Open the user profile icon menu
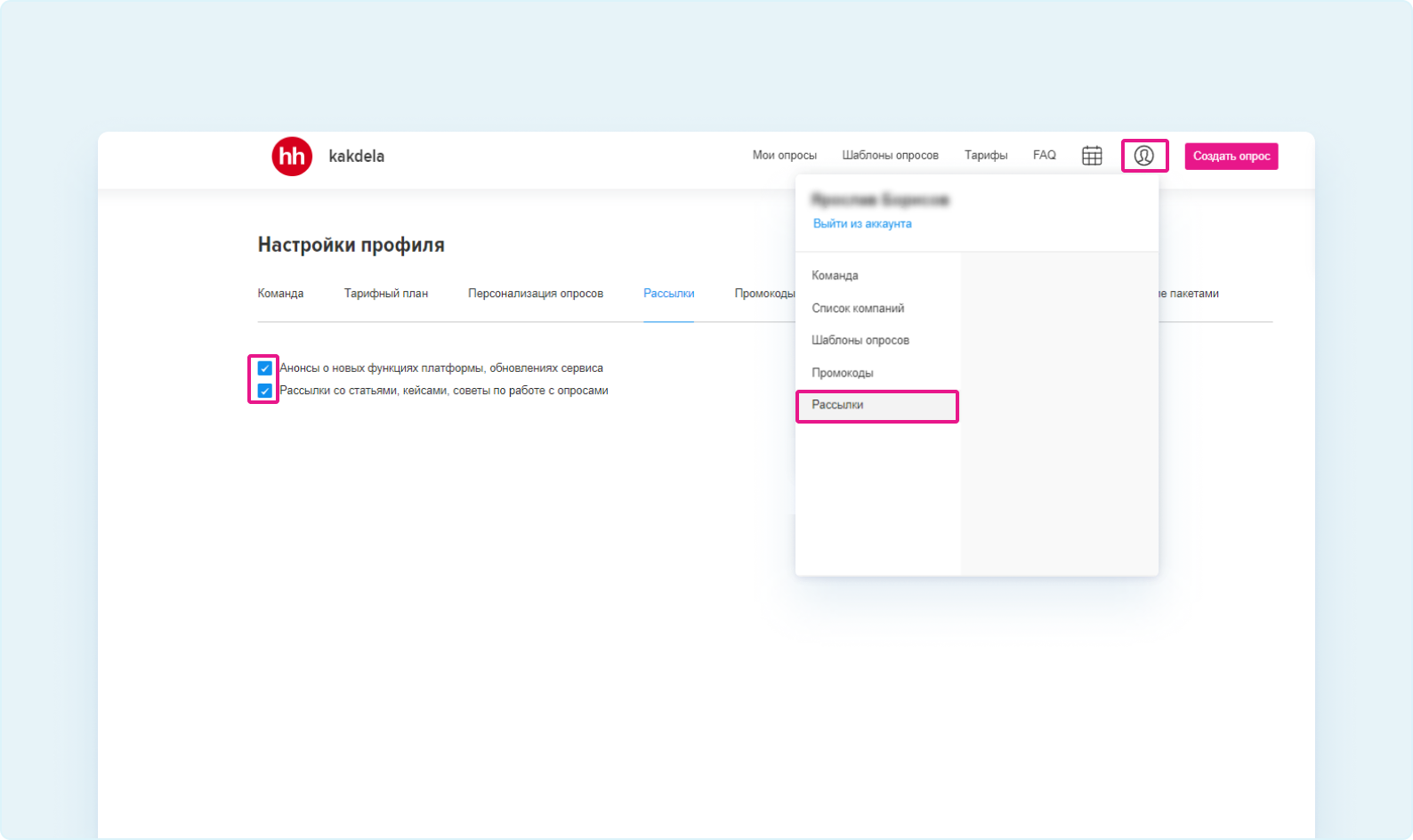Viewport: 1413px width, 840px height. point(1144,156)
